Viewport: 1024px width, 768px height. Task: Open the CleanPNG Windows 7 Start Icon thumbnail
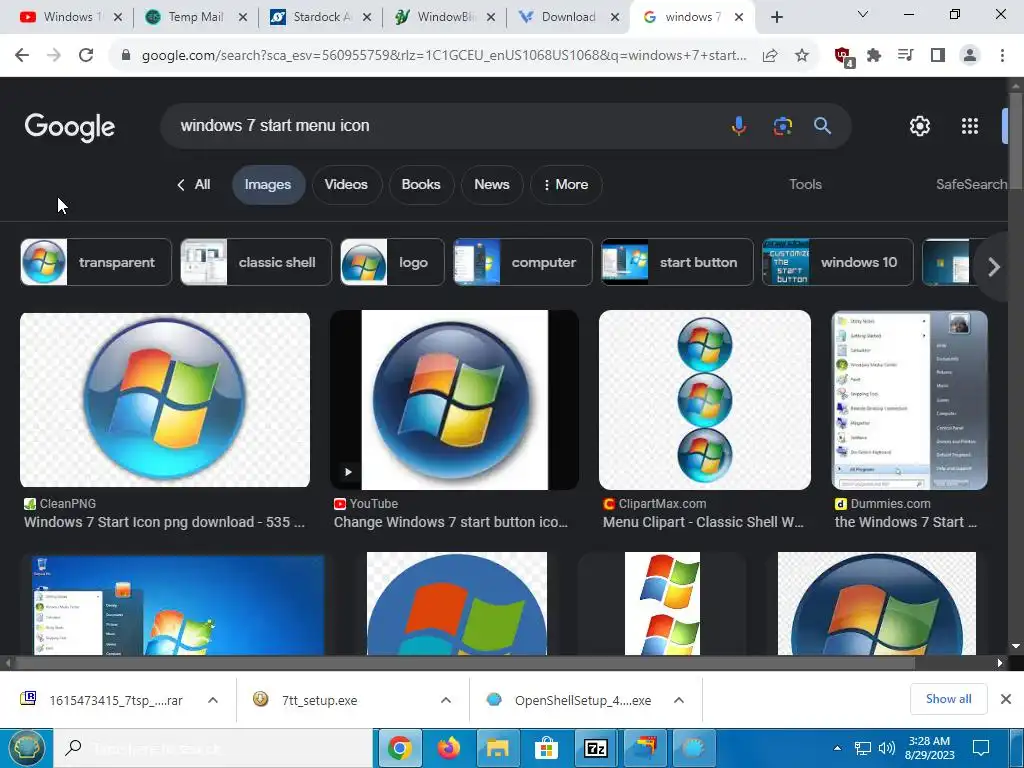pos(165,400)
